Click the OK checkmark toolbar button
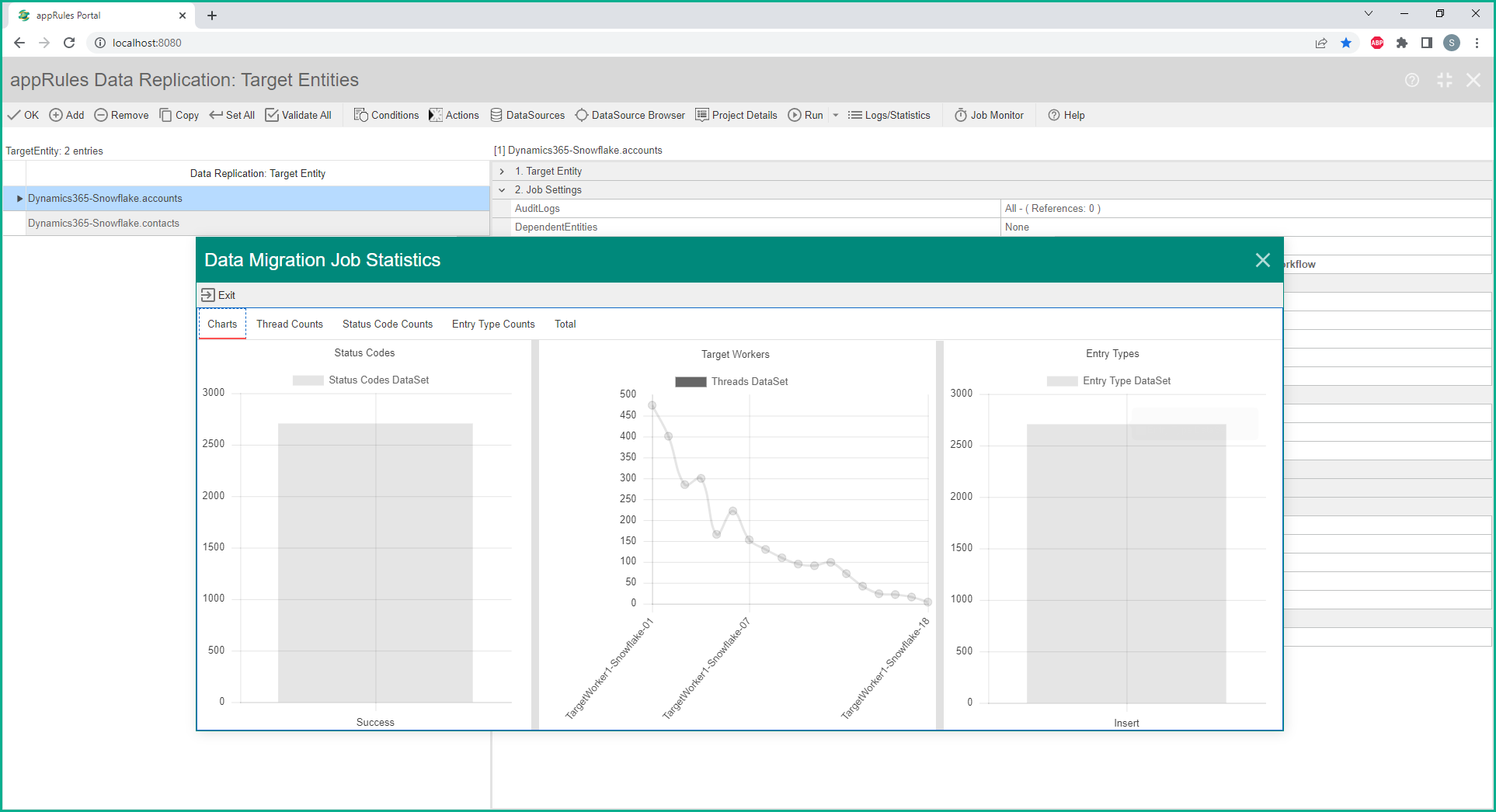 [x=23, y=115]
